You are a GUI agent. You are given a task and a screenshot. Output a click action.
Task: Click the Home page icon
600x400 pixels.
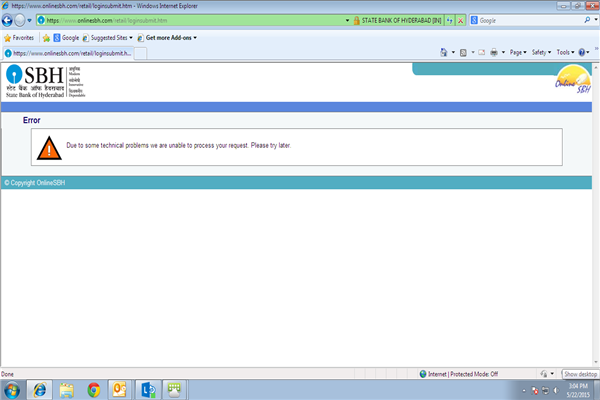(443, 52)
